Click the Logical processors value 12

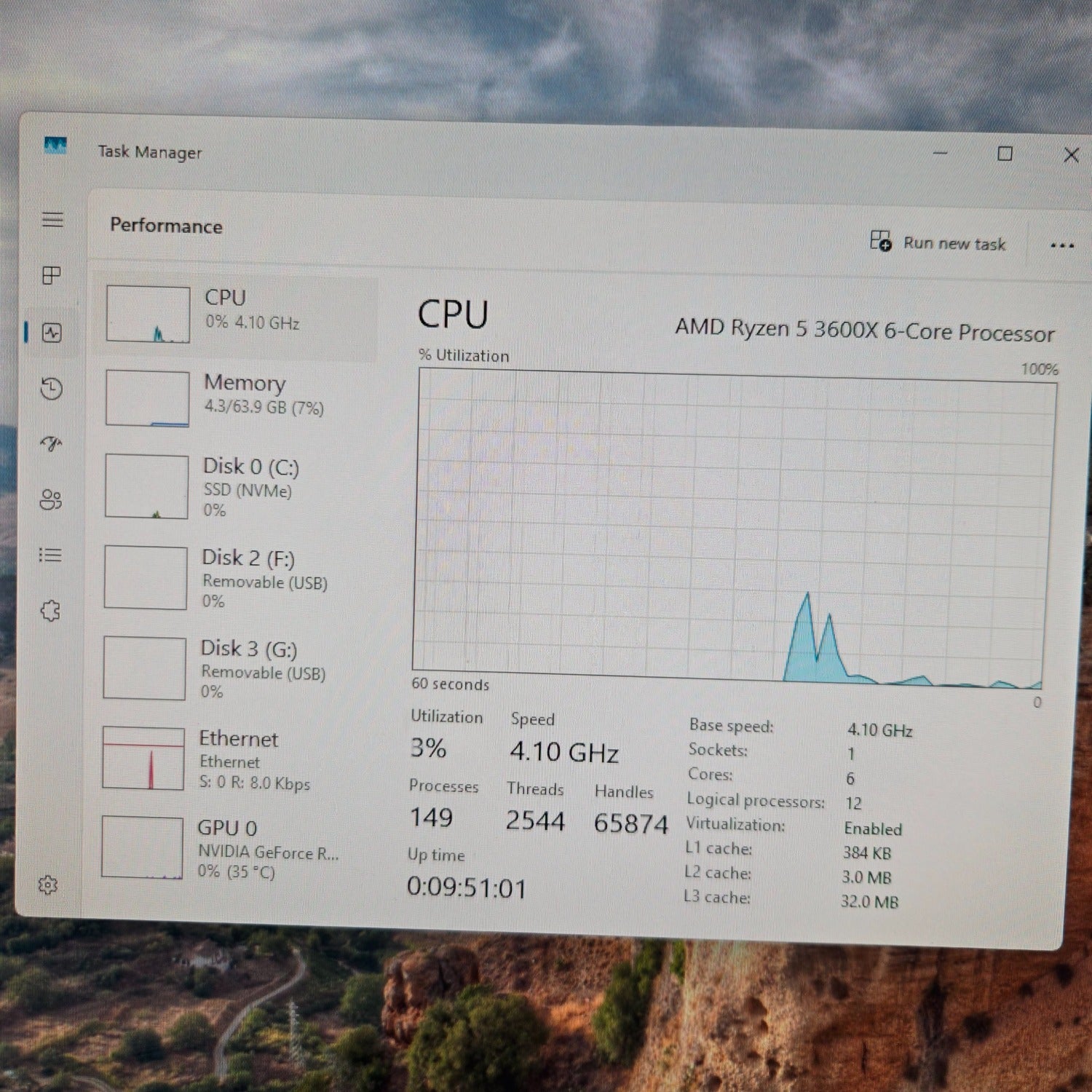click(853, 803)
